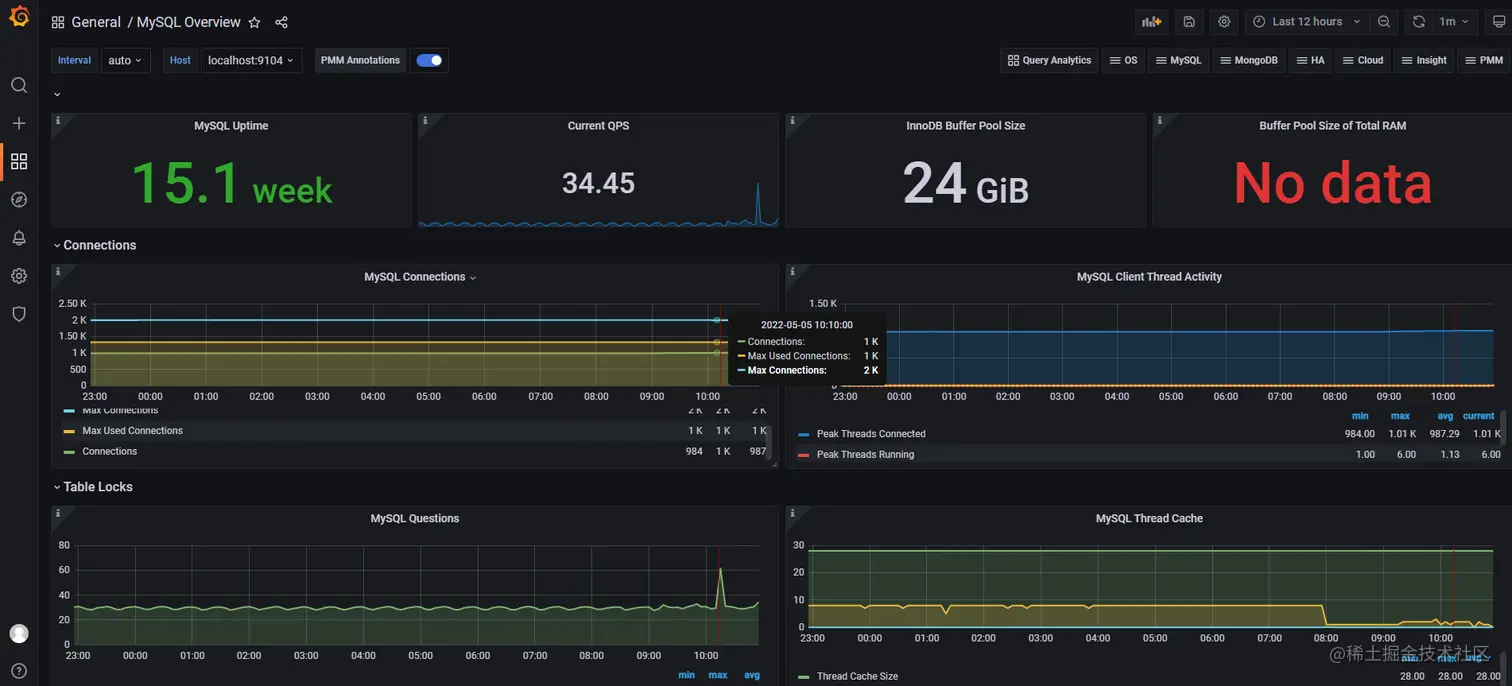
Task: Toggle the Max Used Connections legend series
Action: [132, 431]
